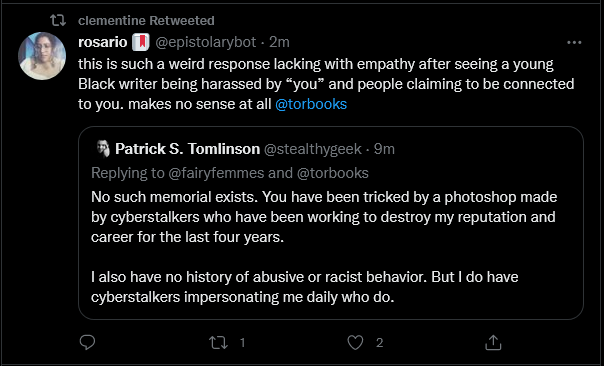Click the bookmark emoji badge next to rosario
This screenshot has height=366, width=604.
coord(141,42)
